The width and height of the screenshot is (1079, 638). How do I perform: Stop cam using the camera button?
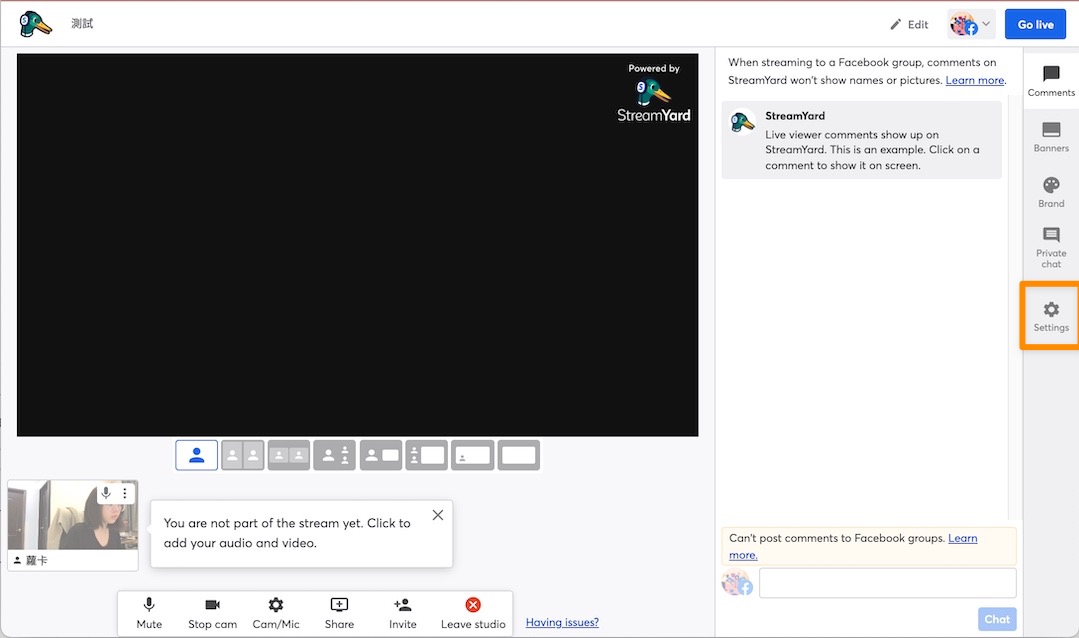pos(213,613)
